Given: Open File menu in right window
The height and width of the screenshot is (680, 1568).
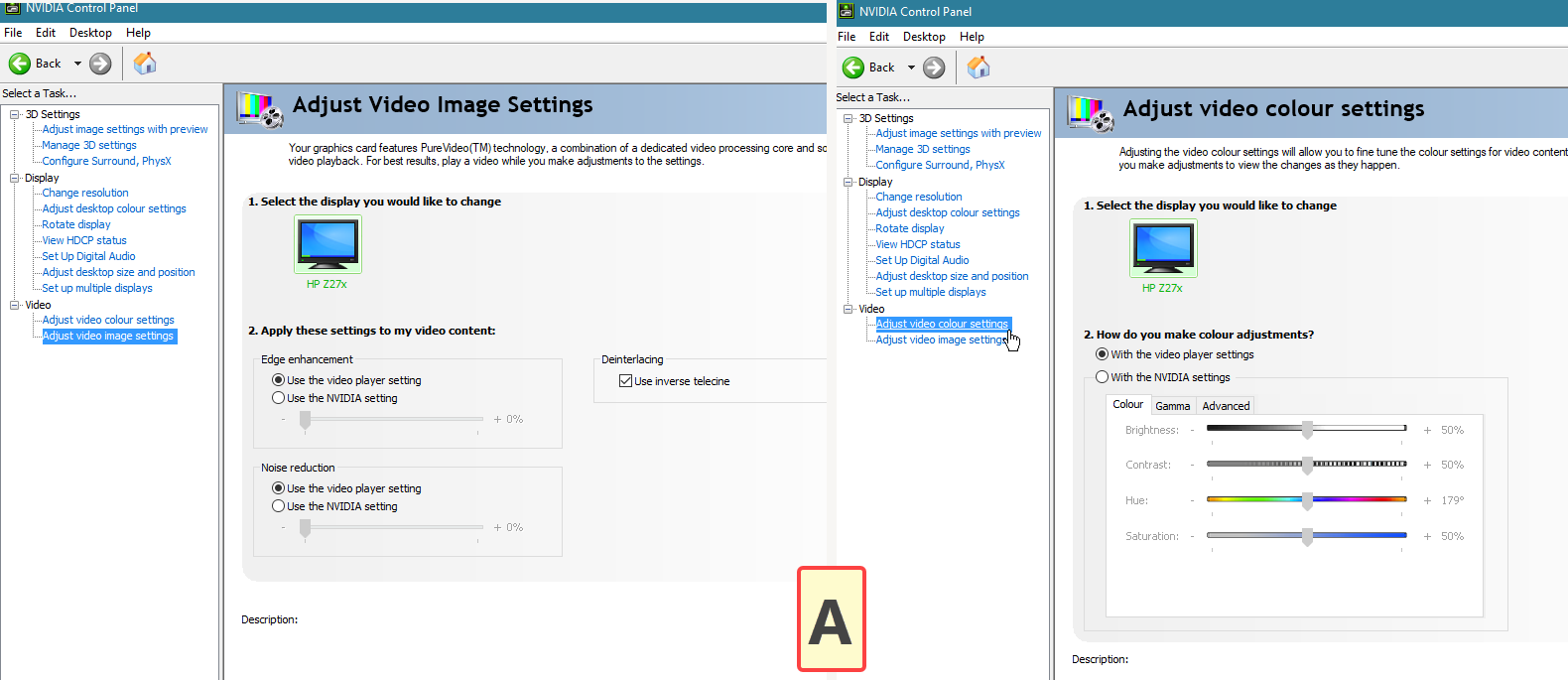Looking at the screenshot, I should 847,37.
